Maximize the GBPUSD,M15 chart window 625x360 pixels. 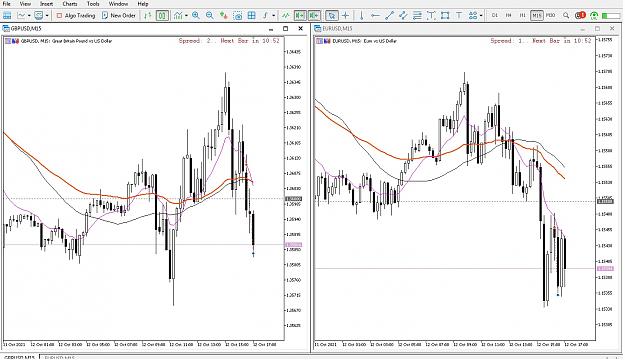[285, 29]
